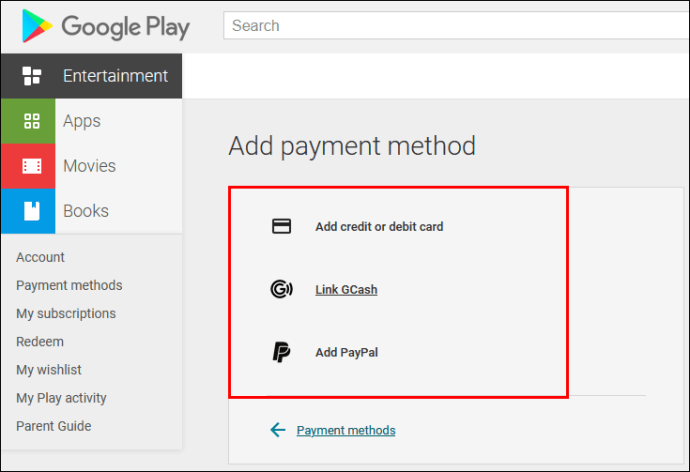Click the Google Play logo icon
This screenshot has height=472, width=690.
click(37, 26)
